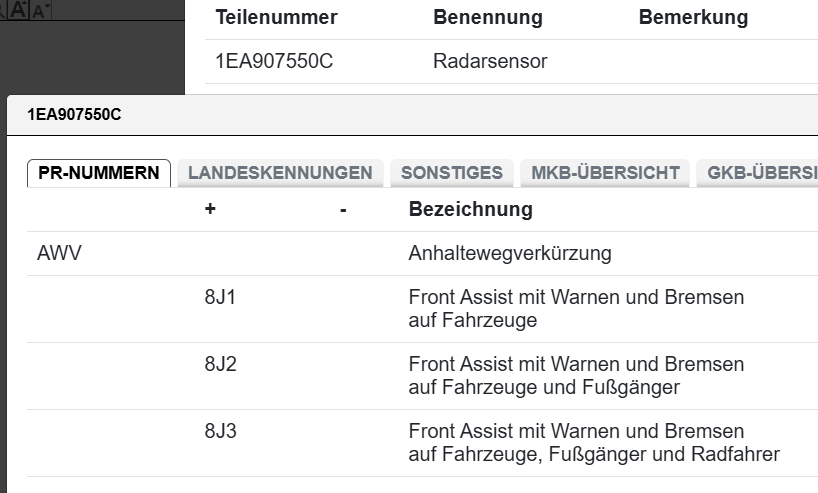
Task: Click the Bemerkung column header
Action: [693, 18]
